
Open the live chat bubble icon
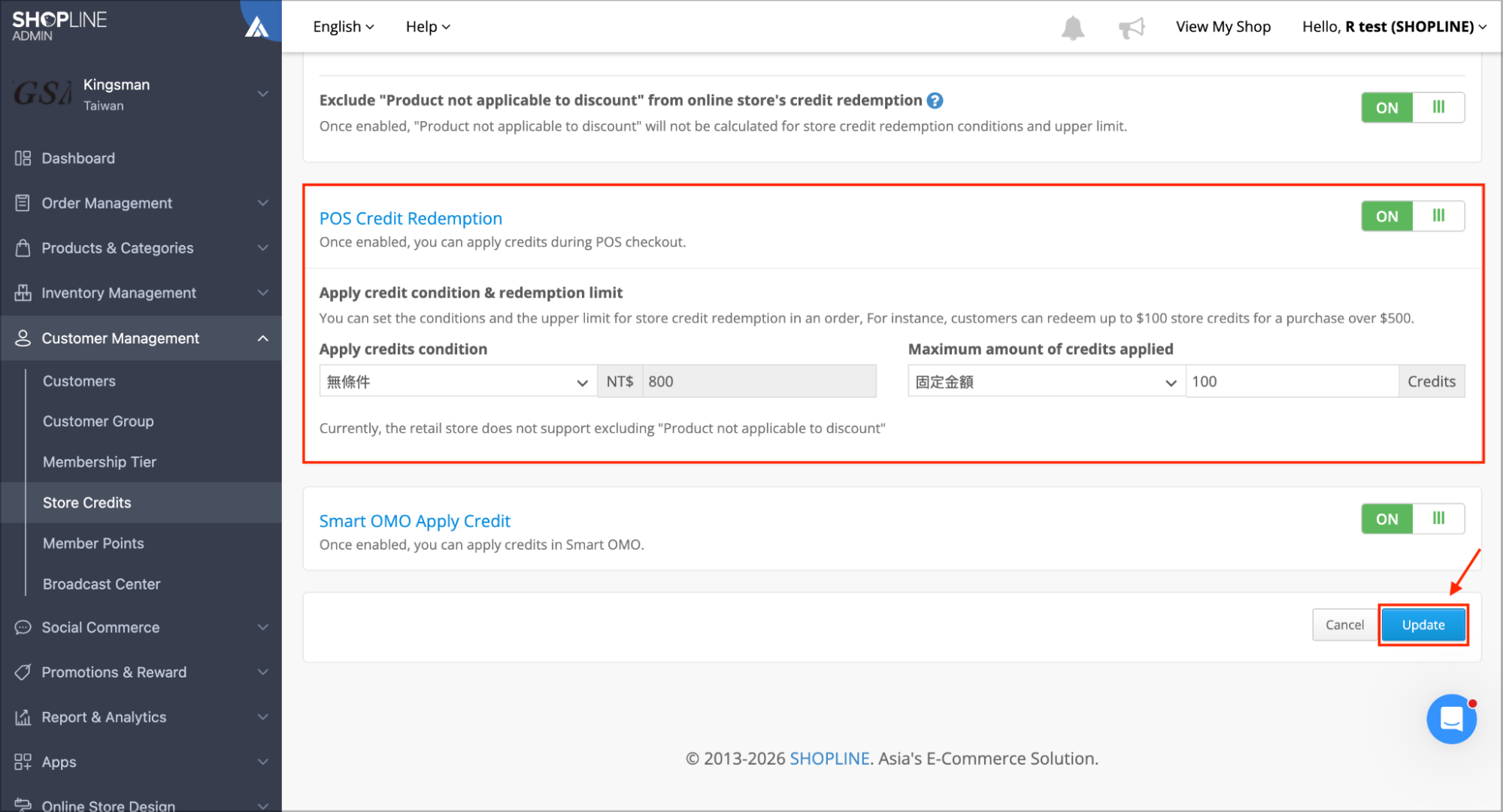click(x=1451, y=719)
